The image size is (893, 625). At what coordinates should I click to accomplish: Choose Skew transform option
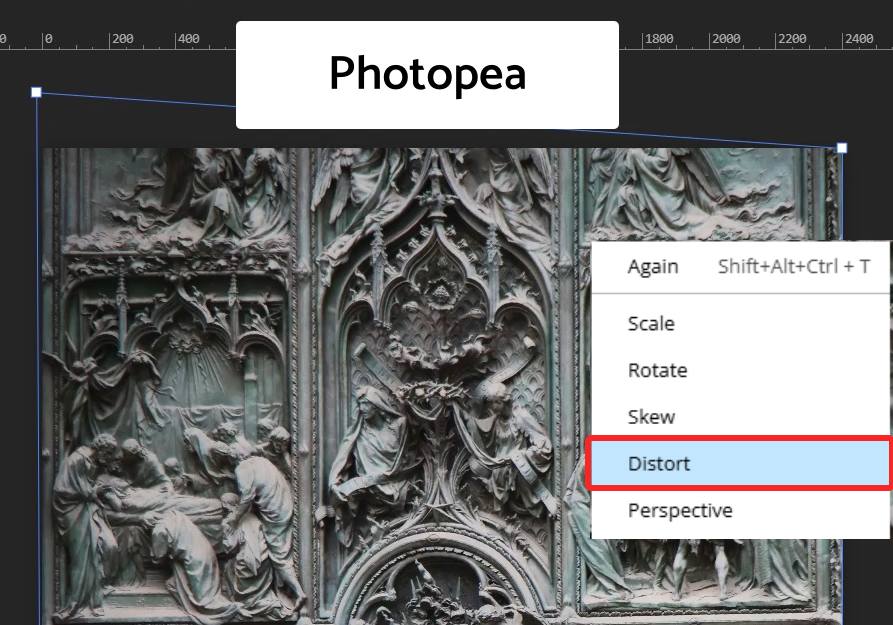[x=740, y=417]
